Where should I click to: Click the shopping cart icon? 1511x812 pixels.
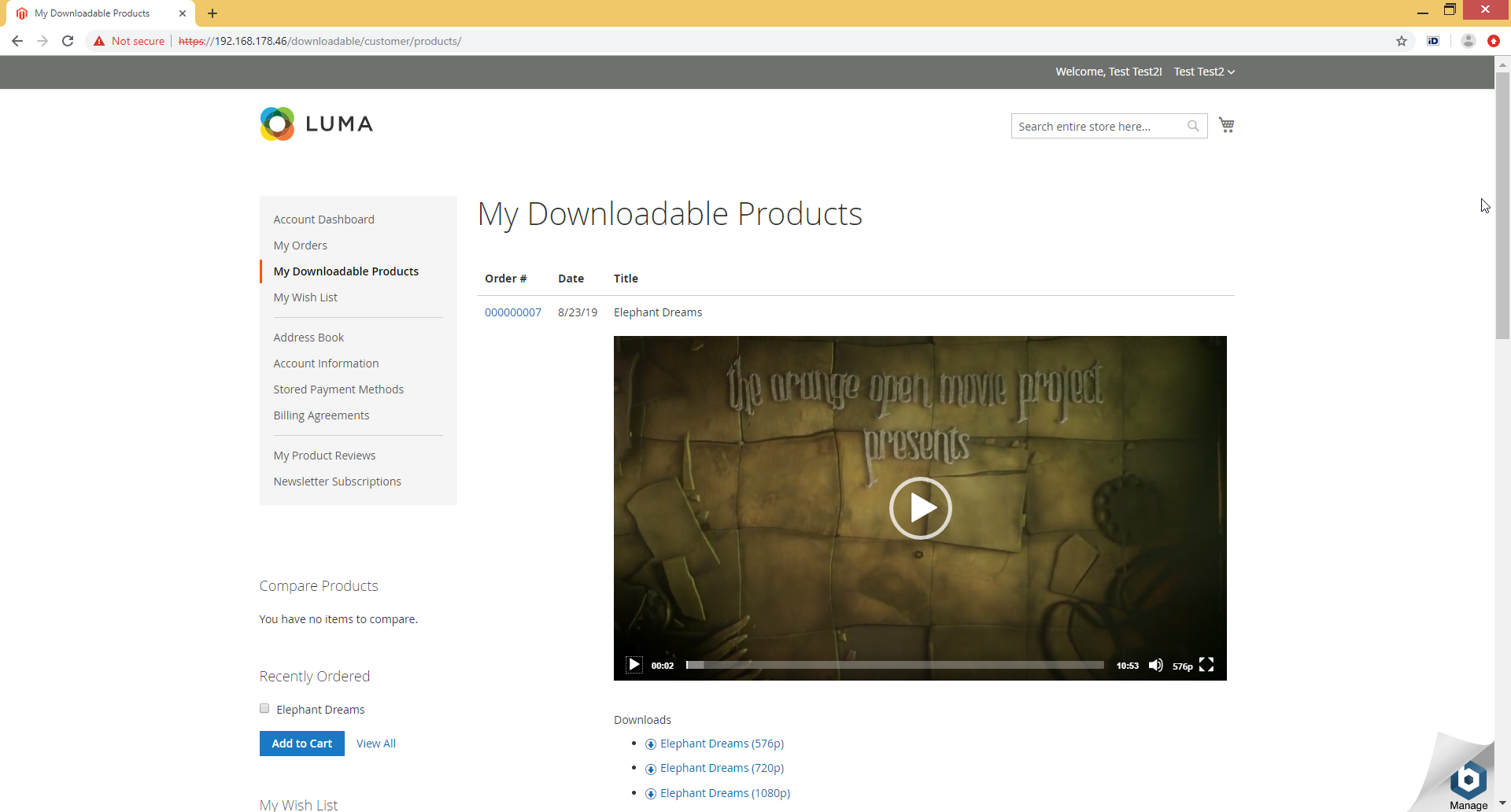pos(1226,125)
